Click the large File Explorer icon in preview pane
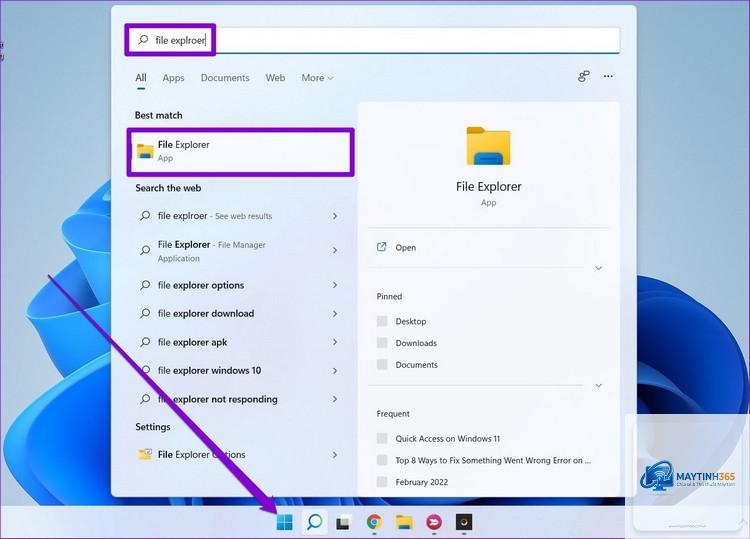This screenshot has width=750, height=539. click(488, 146)
